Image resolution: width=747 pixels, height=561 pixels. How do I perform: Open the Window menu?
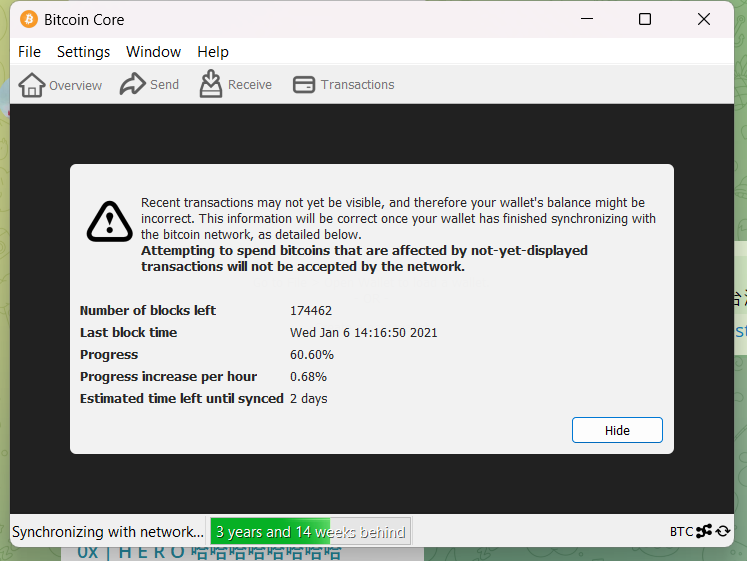pos(153,51)
